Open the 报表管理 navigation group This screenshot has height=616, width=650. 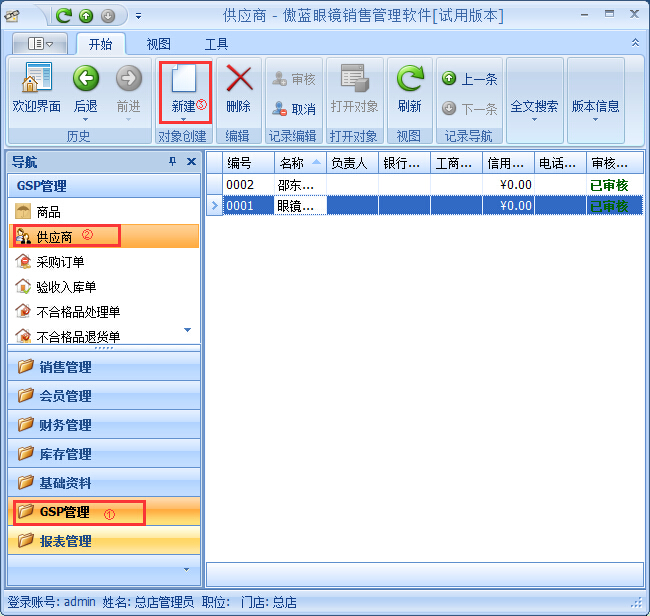pyautogui.click(x=65, y=541)
